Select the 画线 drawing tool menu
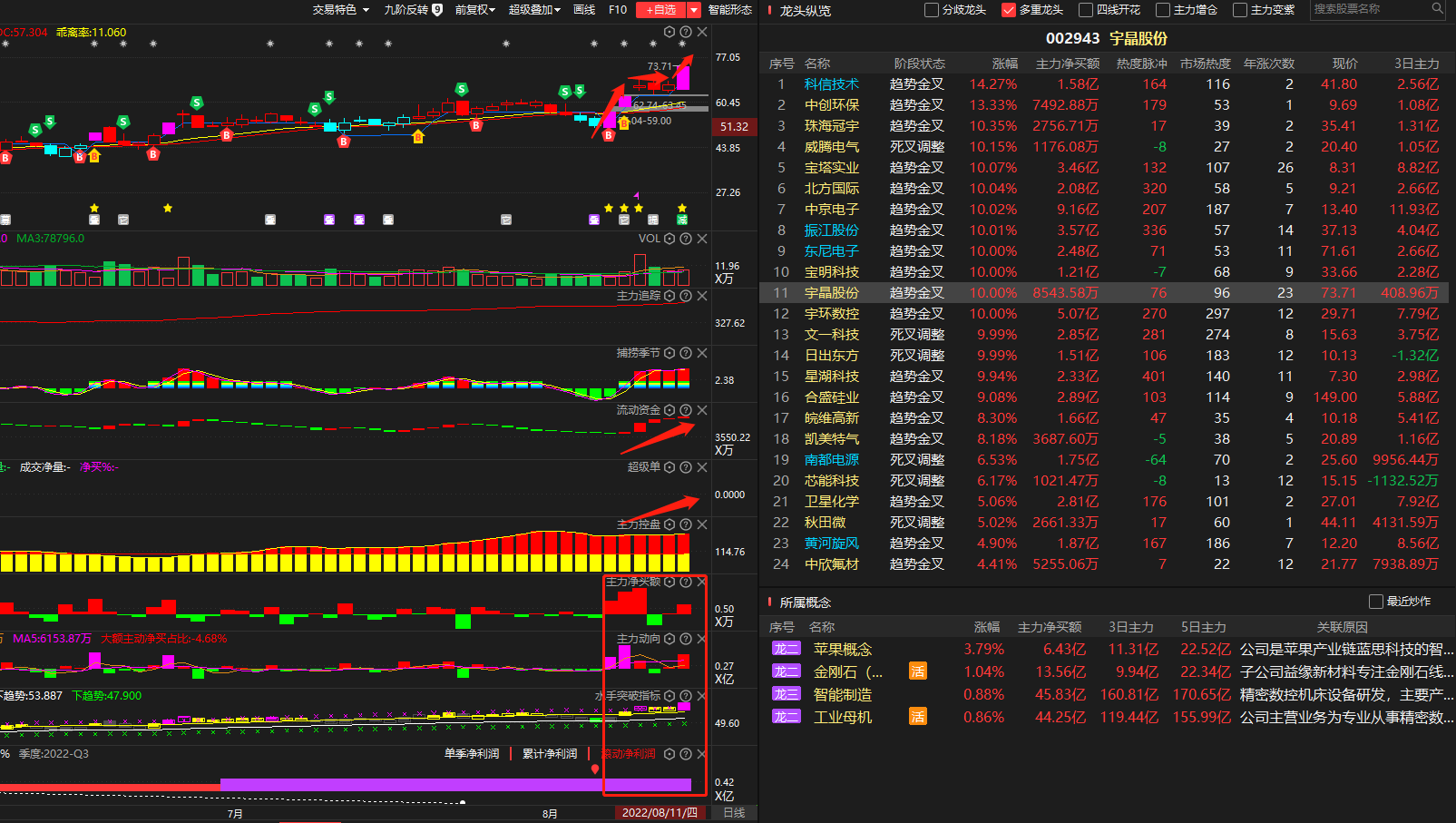Viewport: 1456px width, 823px height. tap(584, 9)
